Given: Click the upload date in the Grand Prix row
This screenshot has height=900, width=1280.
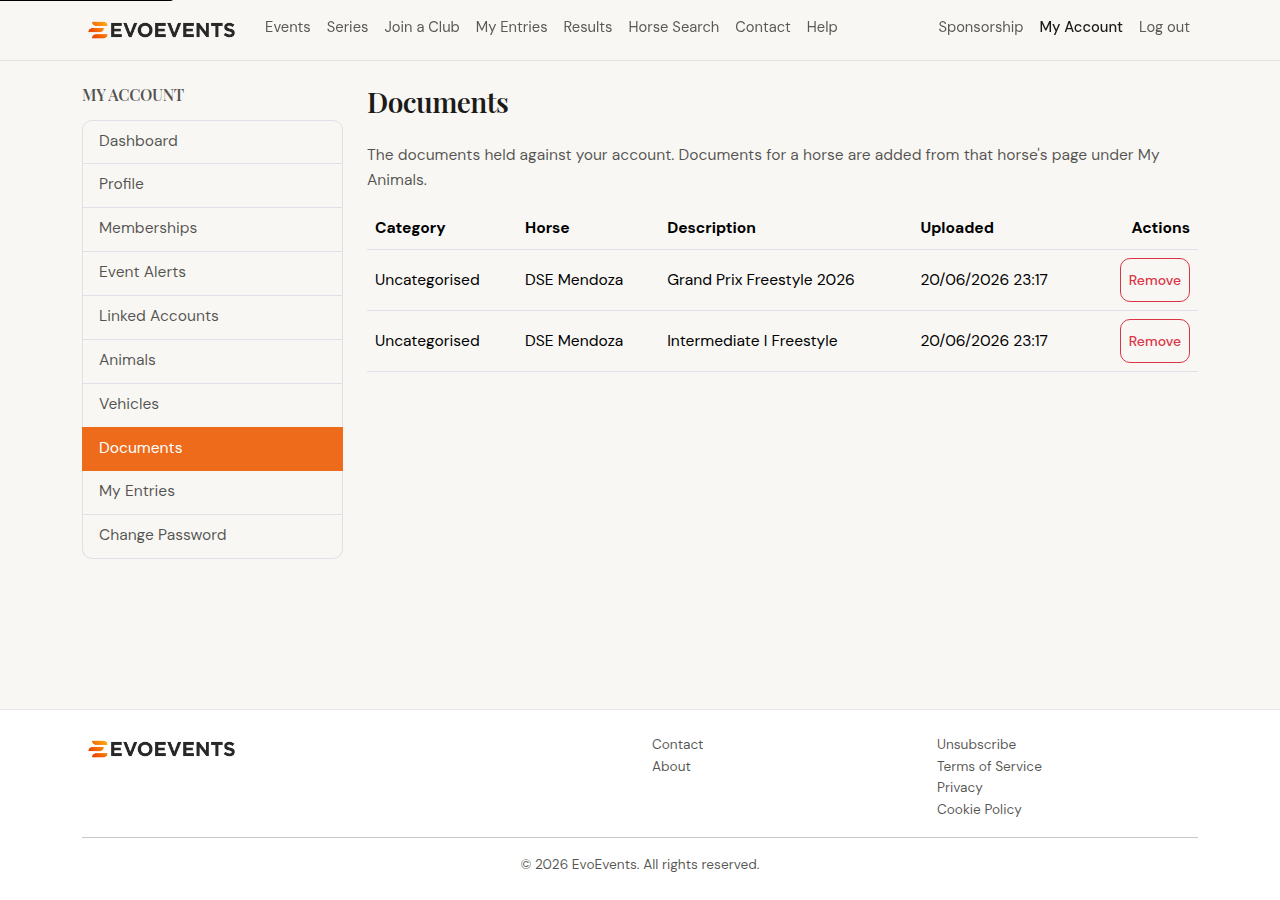Looking at the screenshot, I should pos(984,280).
